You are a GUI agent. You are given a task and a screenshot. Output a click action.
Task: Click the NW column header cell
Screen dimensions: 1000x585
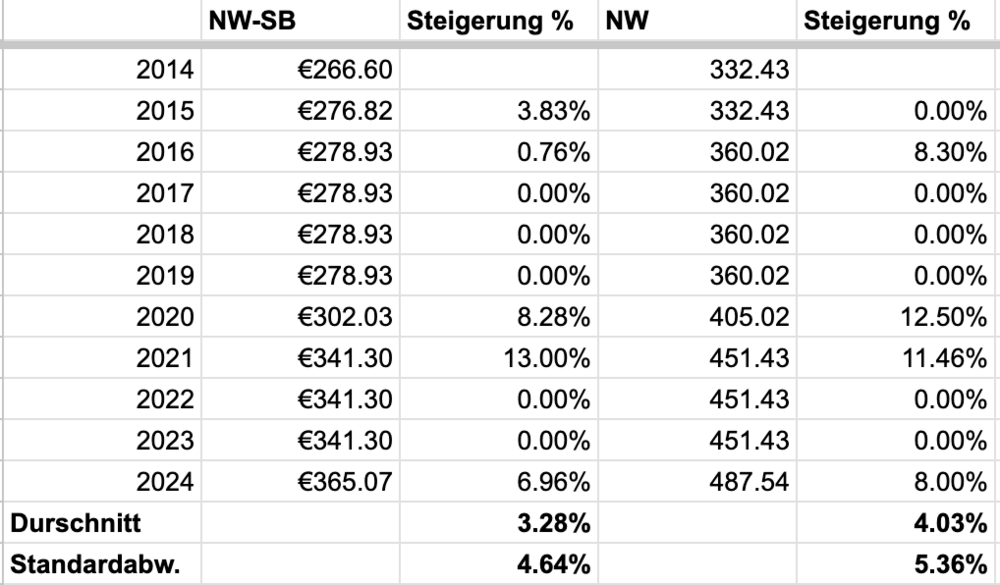tap(697, 22)
